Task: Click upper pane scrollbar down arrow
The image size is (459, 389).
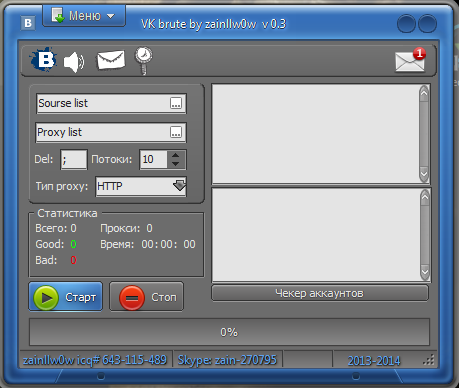Action: pyautogui.click(x=424, y=174)
